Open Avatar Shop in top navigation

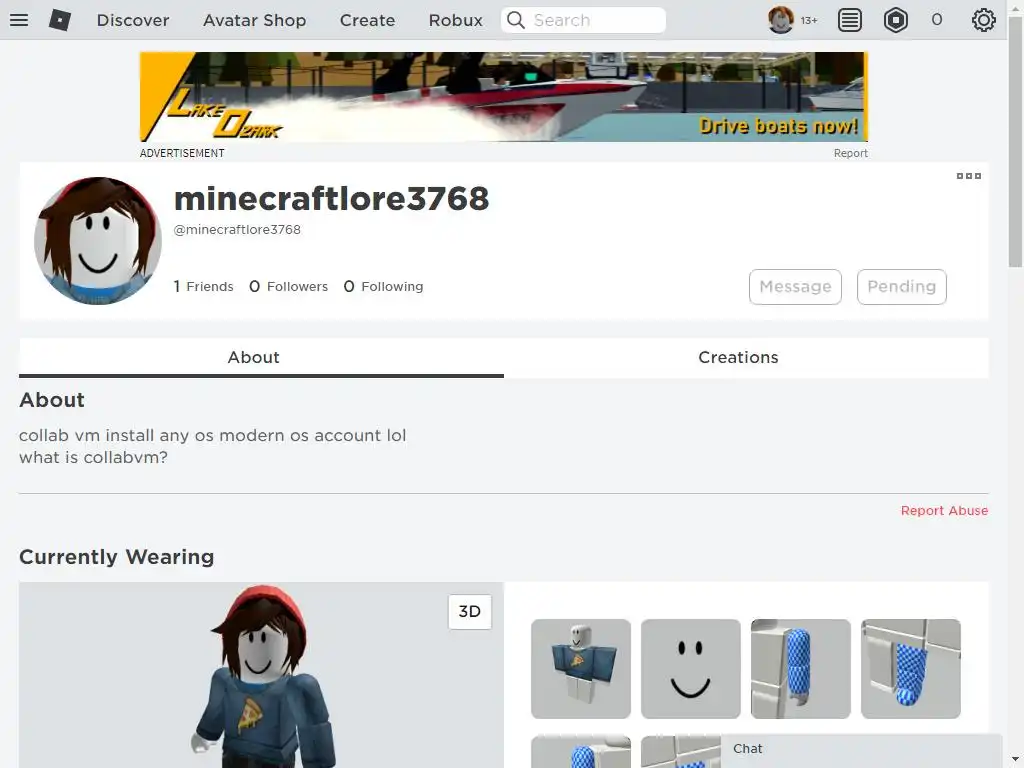coord(254,20)
